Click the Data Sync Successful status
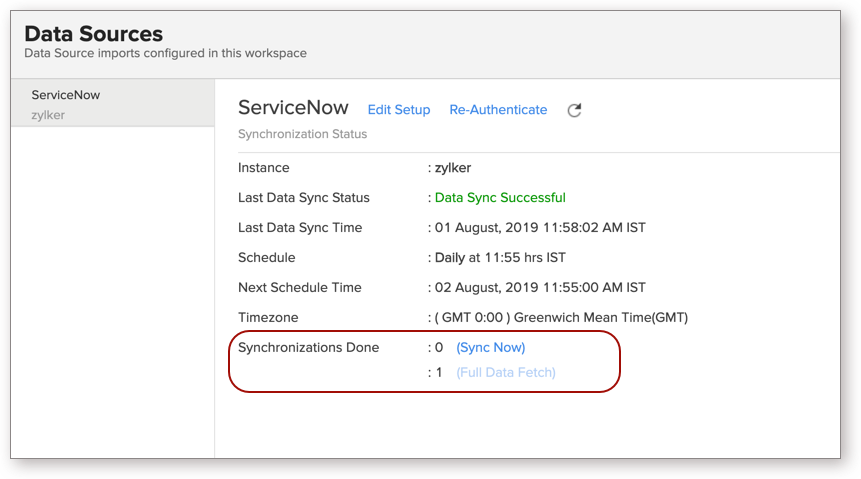 coord(500,198)
